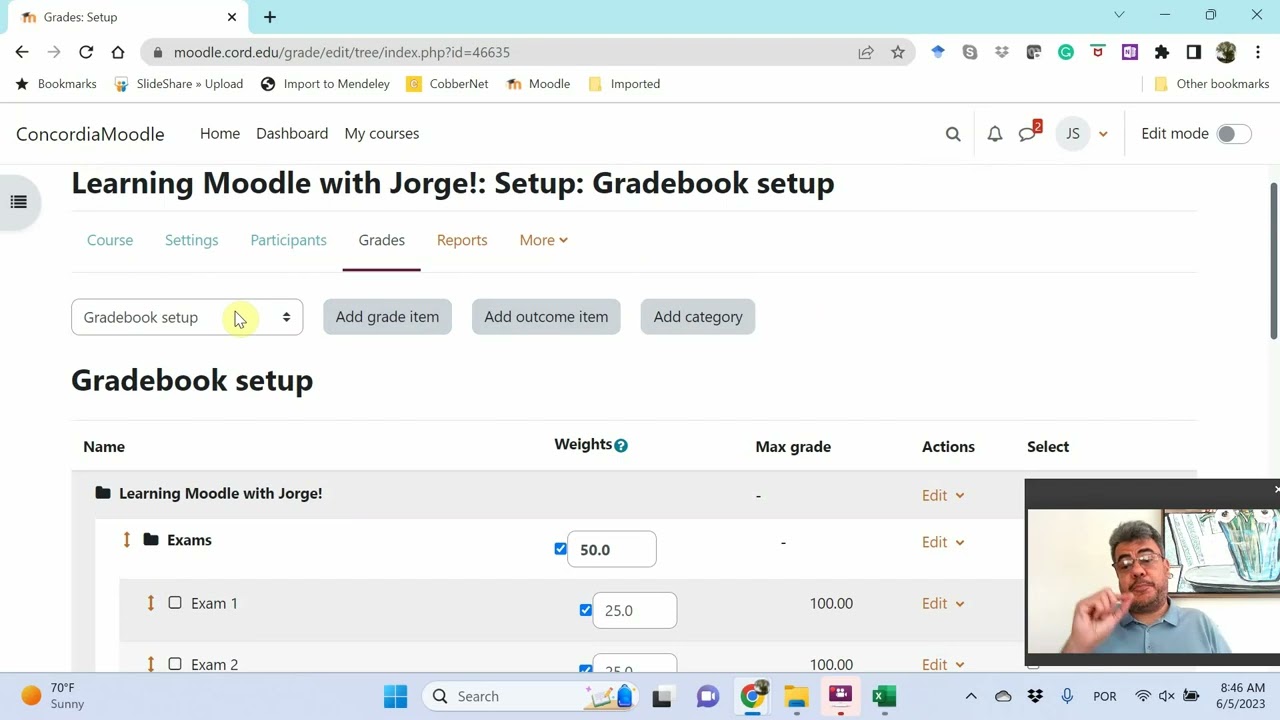Click the microphone icon in system tray
This screenshot has height=720, width=1280.
pos(1067,696)
